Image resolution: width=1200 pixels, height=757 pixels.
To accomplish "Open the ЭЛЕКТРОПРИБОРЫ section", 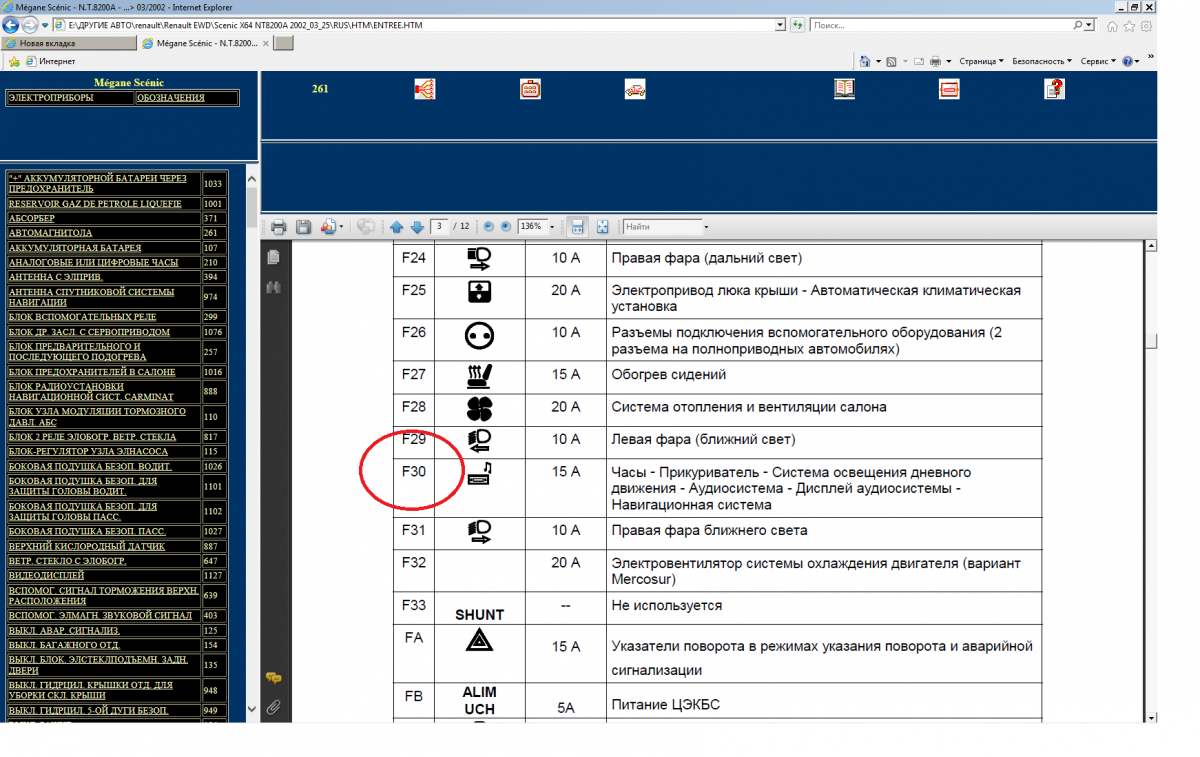I will coord(50,98).
